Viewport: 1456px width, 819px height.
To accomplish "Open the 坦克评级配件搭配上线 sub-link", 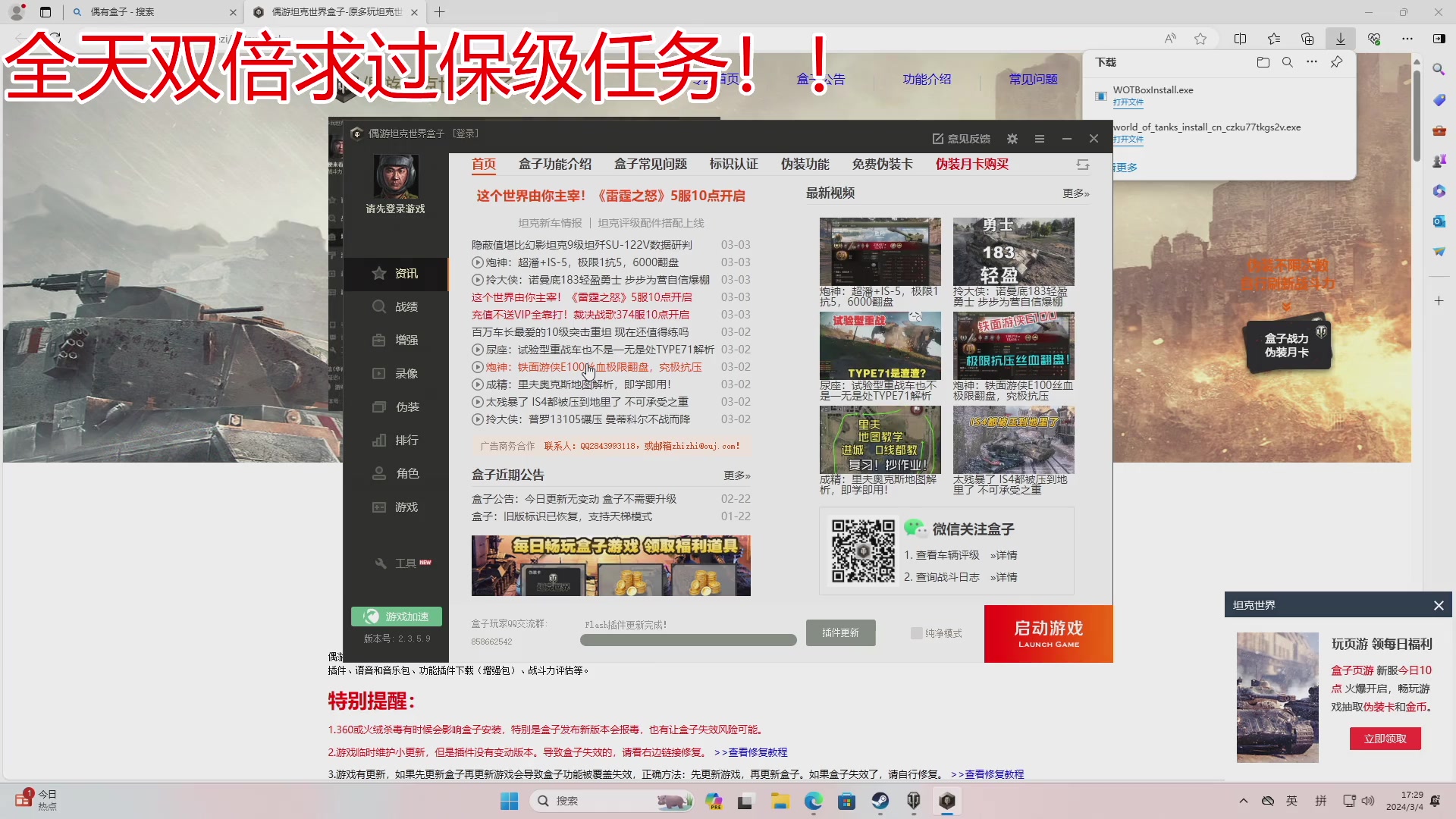I will click(651, 223).
